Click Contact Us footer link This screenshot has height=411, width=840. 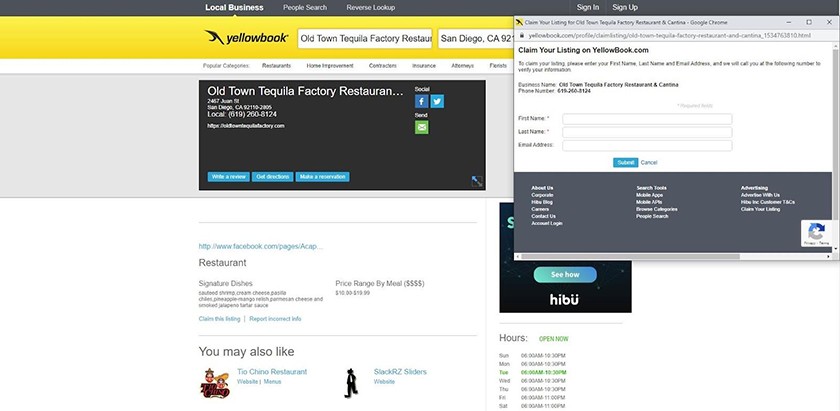tap(543, 216)
